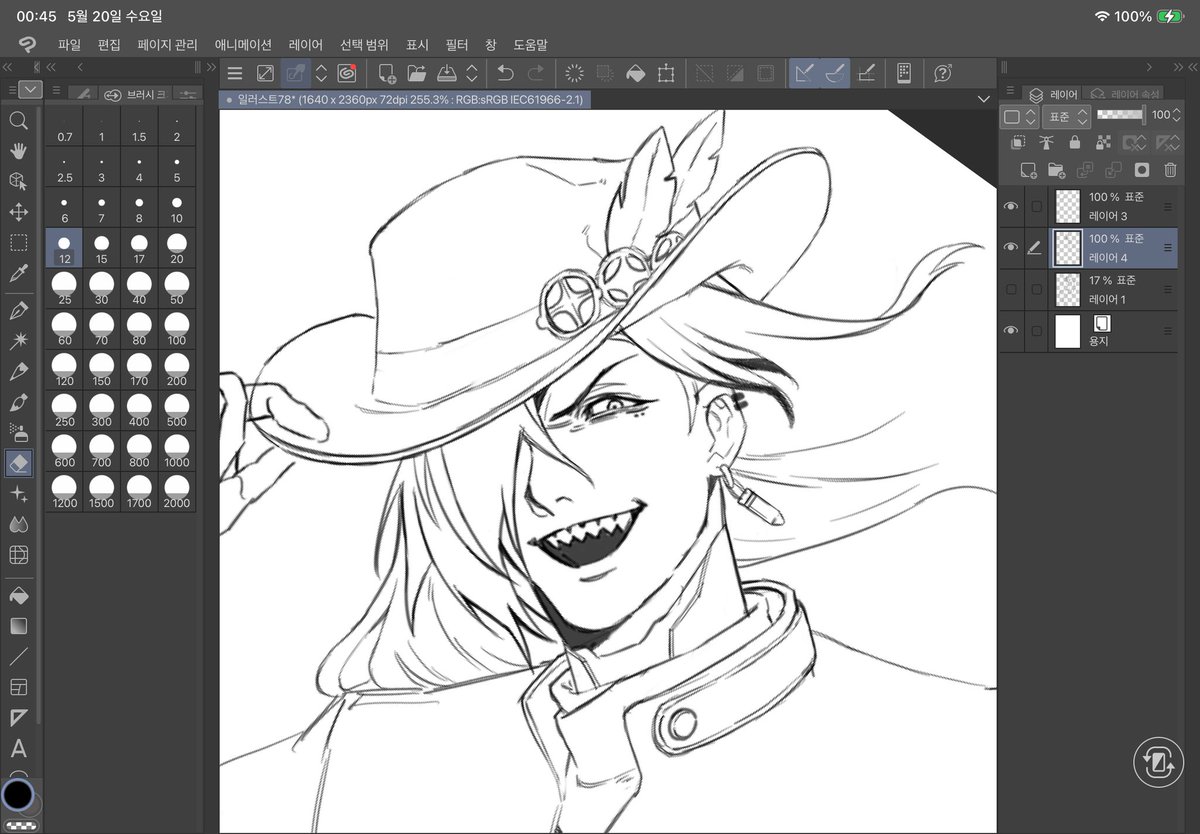Screen dimensions: 1200x834
Task: Hide 레이어 3 with eye icon
Action: (x=1011, y=206)
